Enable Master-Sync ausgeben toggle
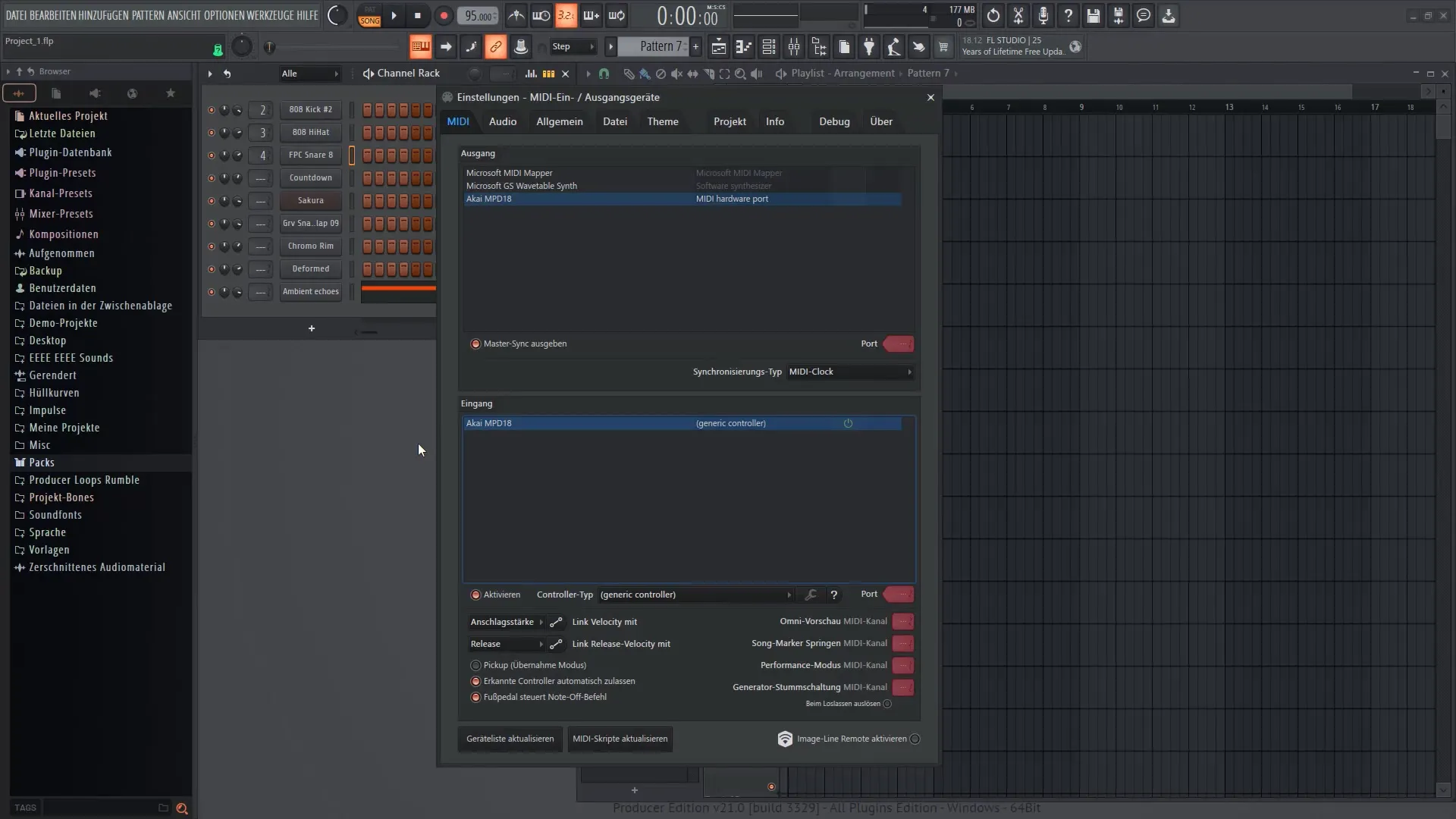1456x819 pixels. [x=475, y=343]
